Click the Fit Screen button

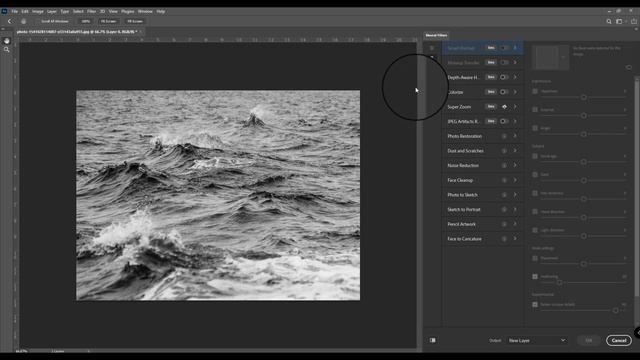(109, 21)
